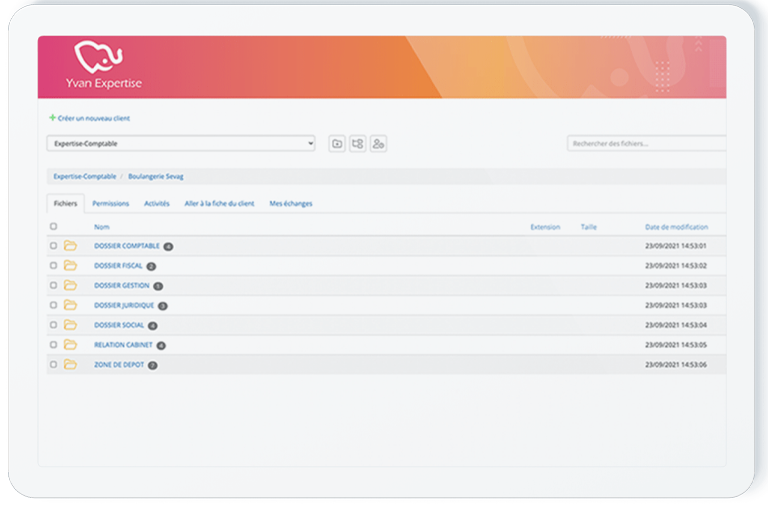The height and width of the screenshot is (507, 768).
Task: Click the date 23/09/2021 14:53:05
Action: tap(676, 344)
